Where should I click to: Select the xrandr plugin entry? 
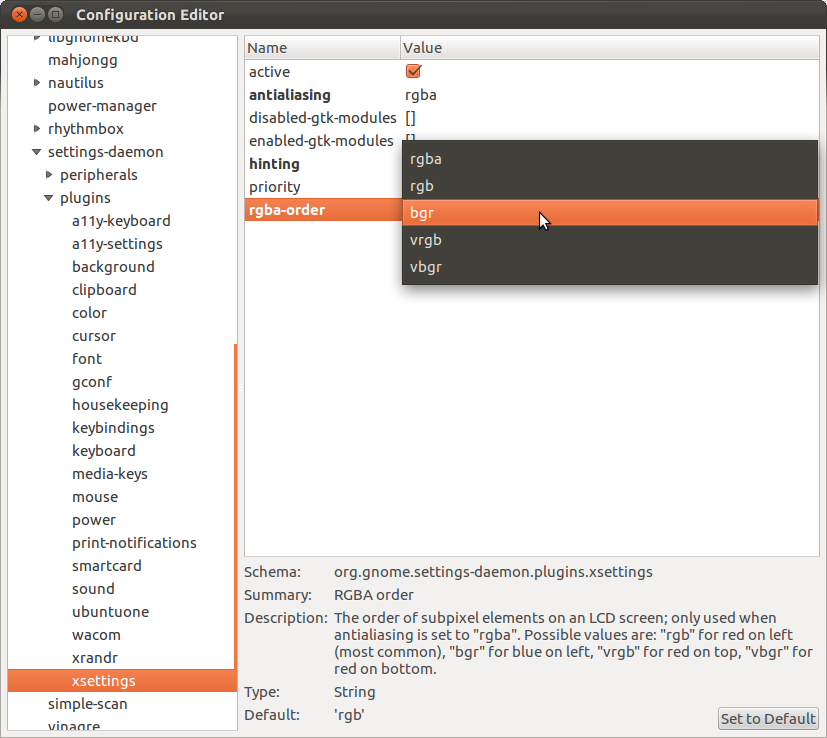coord(94,658)
